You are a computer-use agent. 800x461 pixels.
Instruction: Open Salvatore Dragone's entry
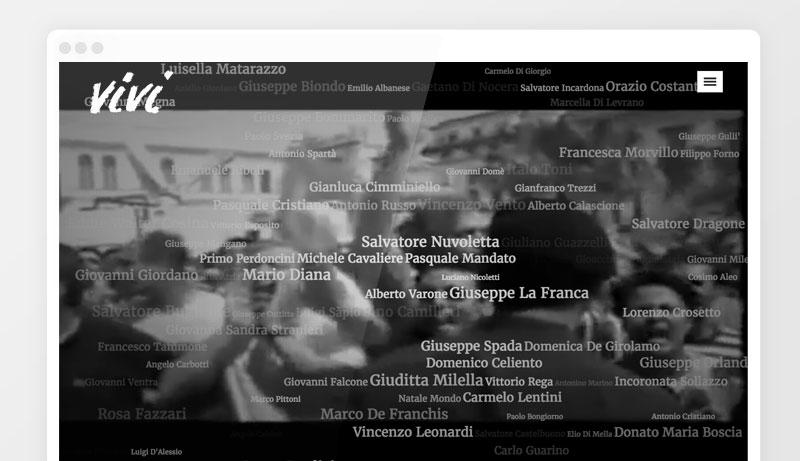point(688,224)
